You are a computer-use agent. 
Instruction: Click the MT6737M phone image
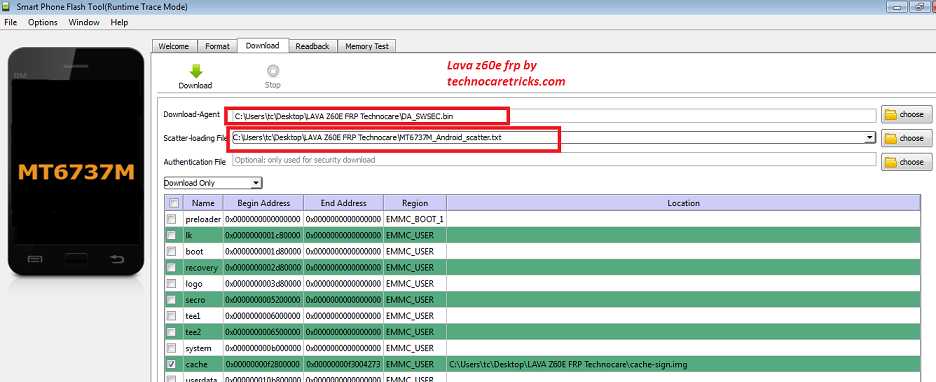[76, 161]
